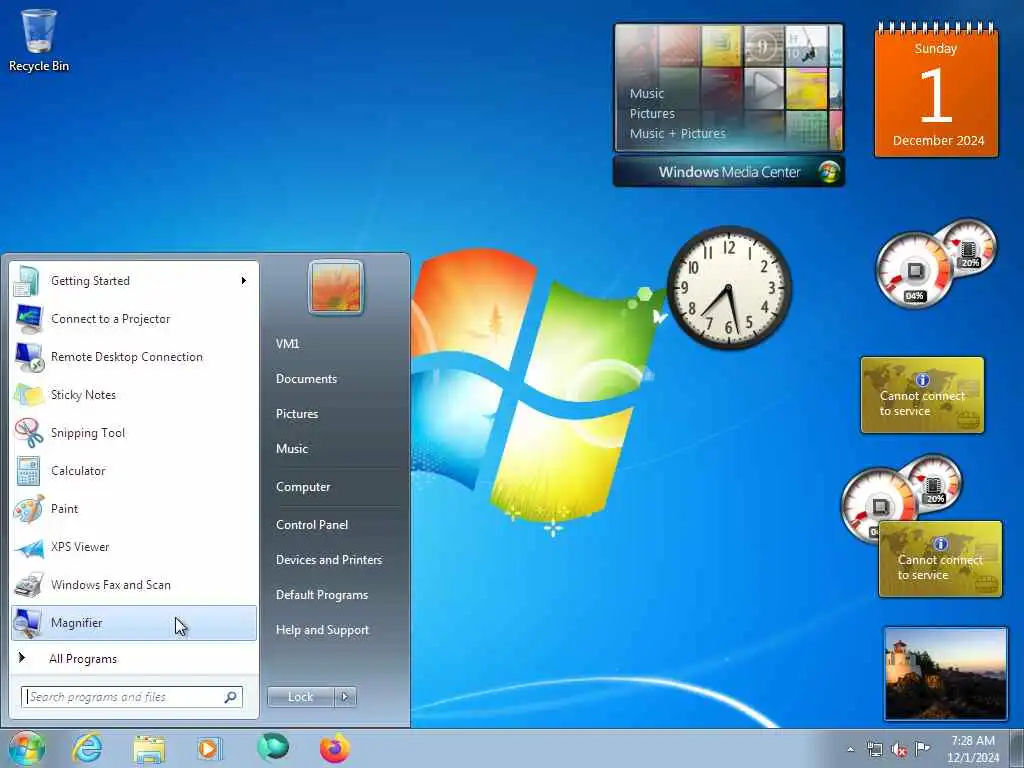The width and height of the screenshot is (1024, 768).
Task: Open shutdown options arrow next to Lock
Action: click(x=345, y=697)
